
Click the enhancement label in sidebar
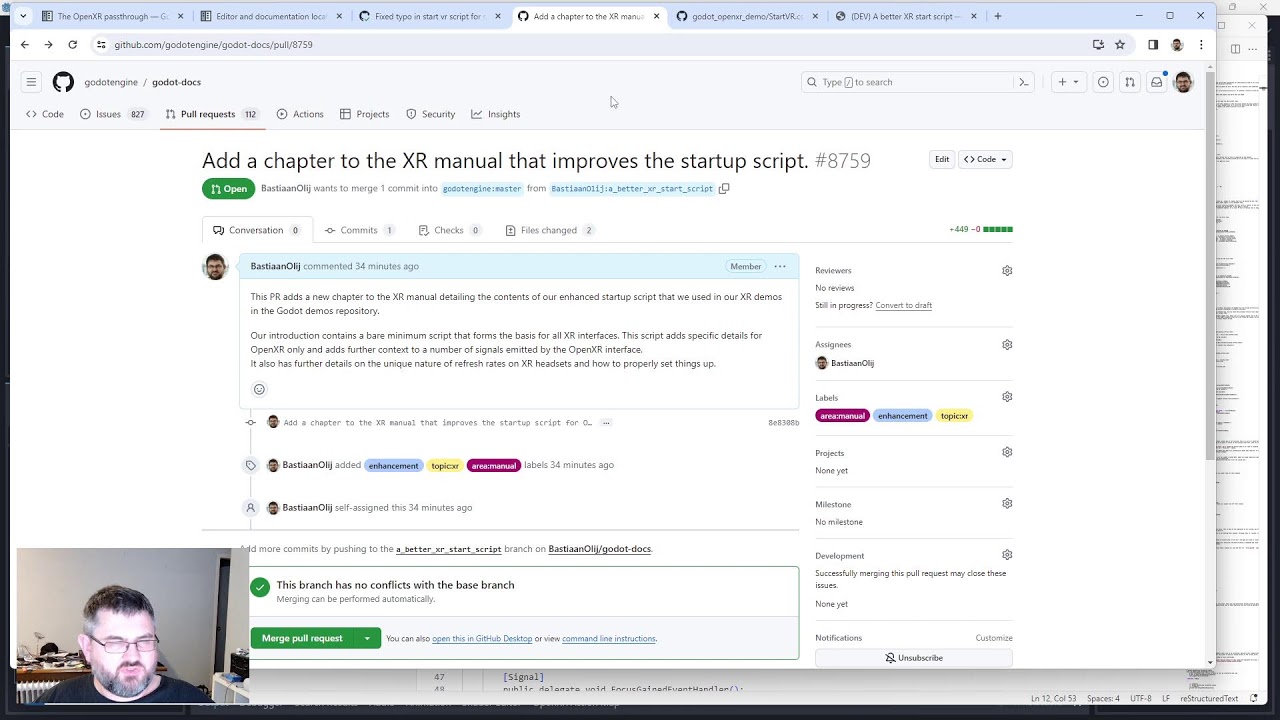click(x=903, y=416)
